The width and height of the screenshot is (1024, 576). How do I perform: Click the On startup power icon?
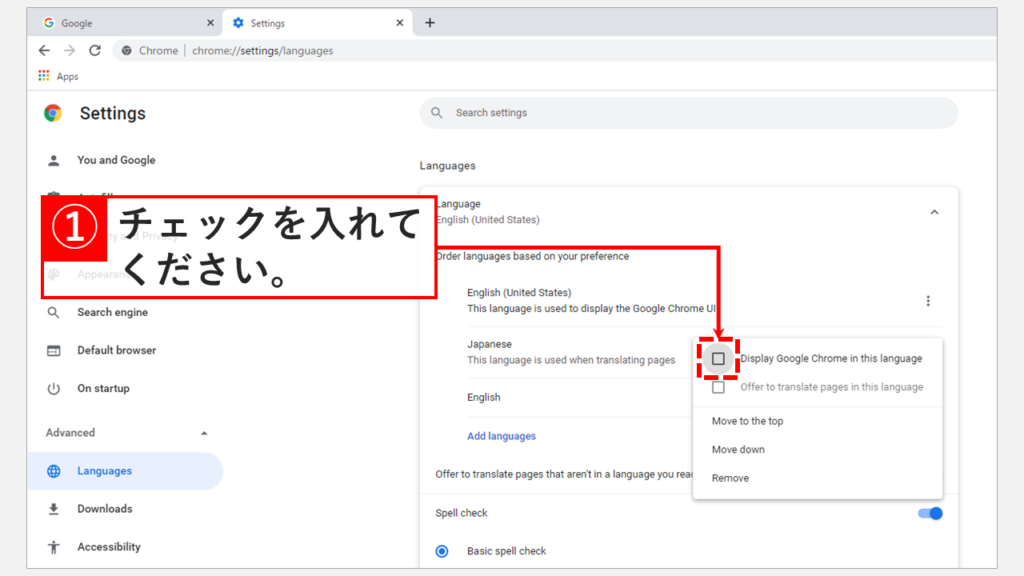tap(54, 388)
